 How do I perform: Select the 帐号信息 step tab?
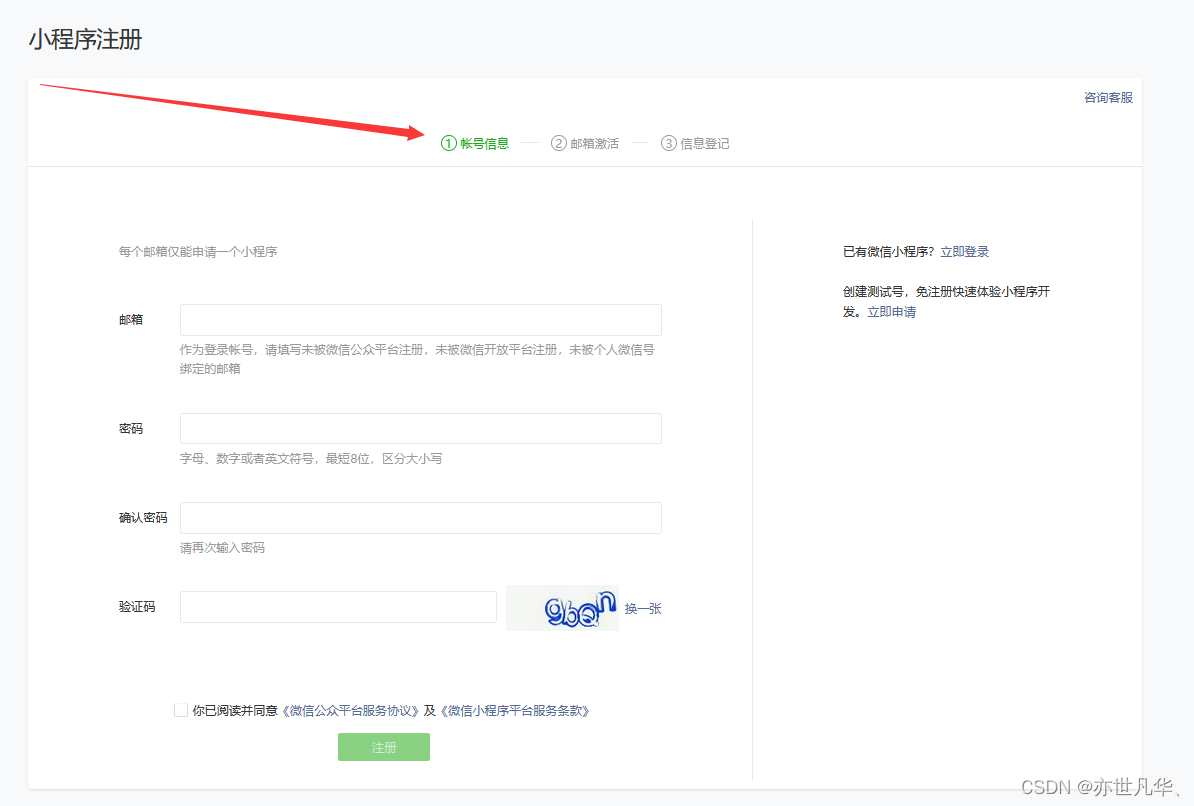click(485, 143)
